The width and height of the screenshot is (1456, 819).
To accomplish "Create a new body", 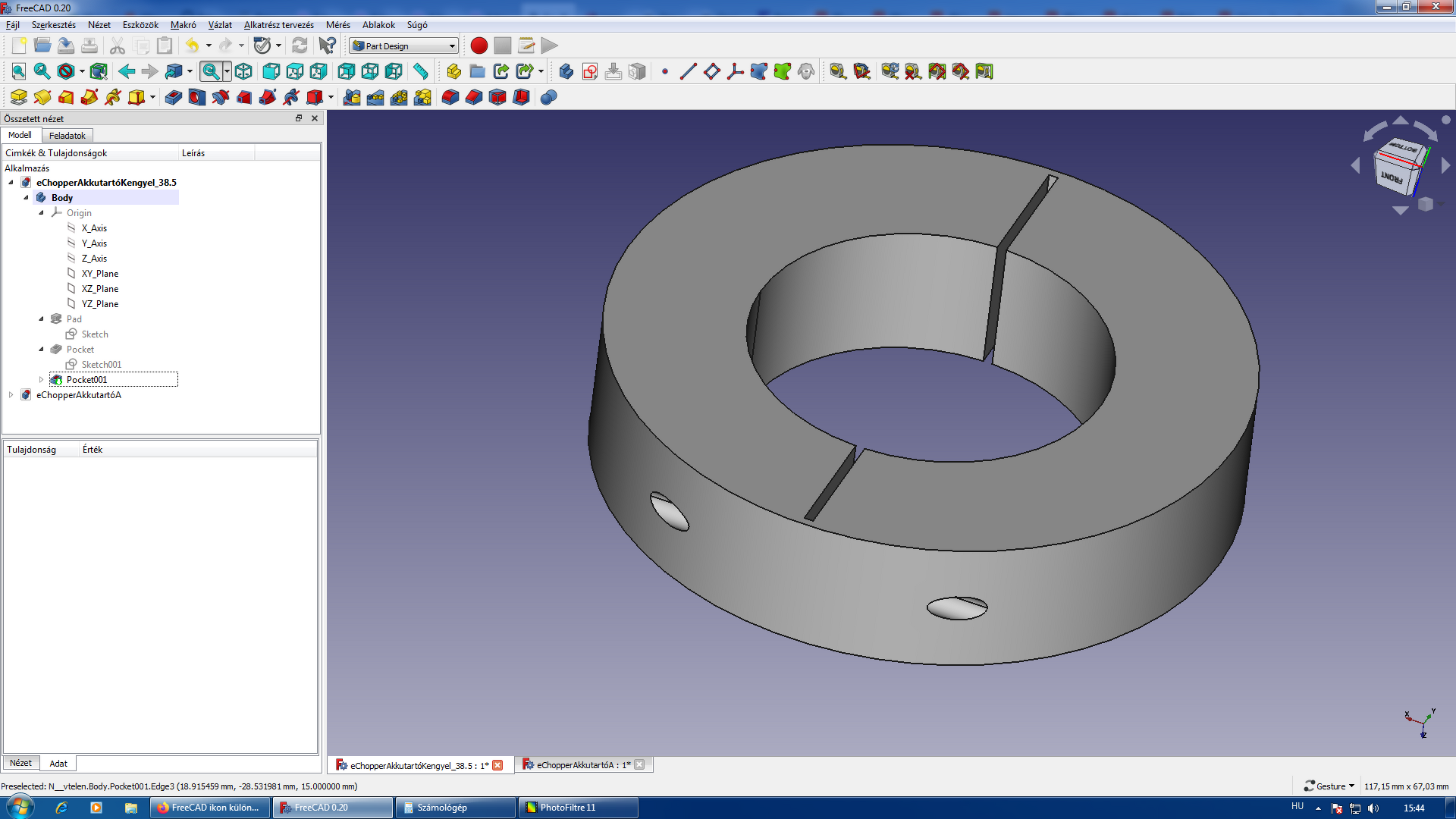I will pyautogui.click(x=566, y=71).
